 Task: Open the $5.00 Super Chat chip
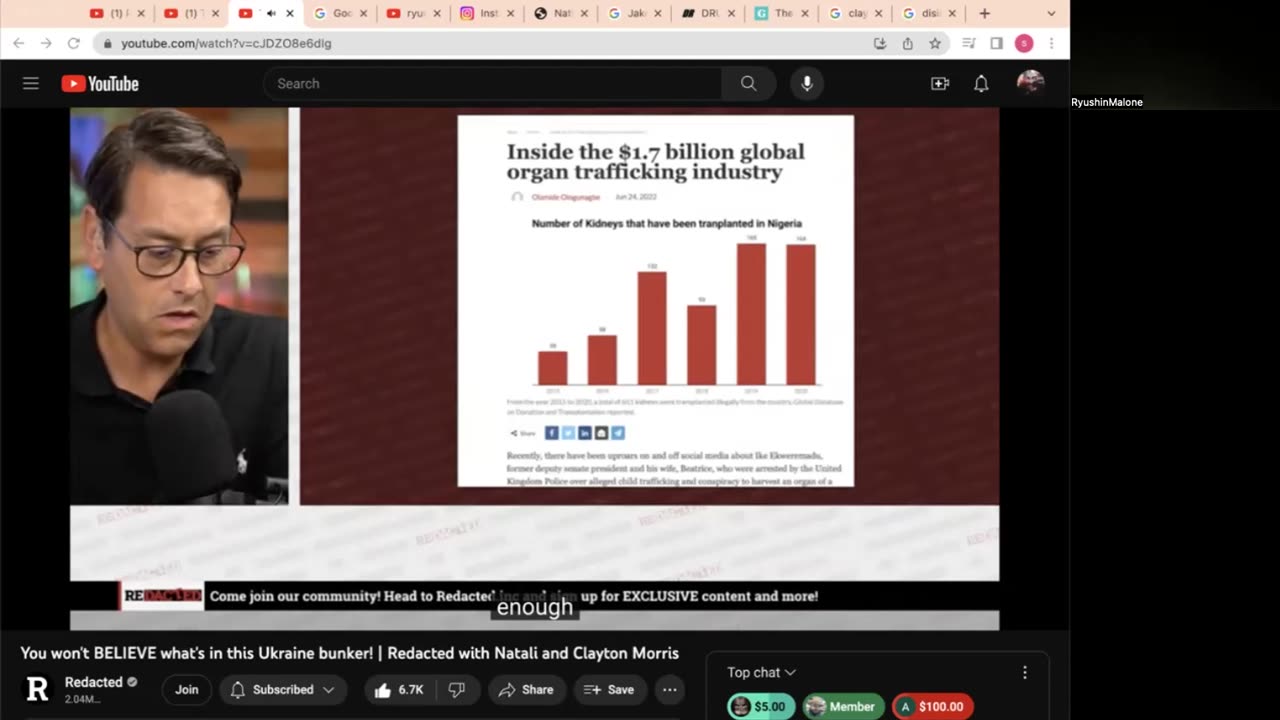point(761,706)
